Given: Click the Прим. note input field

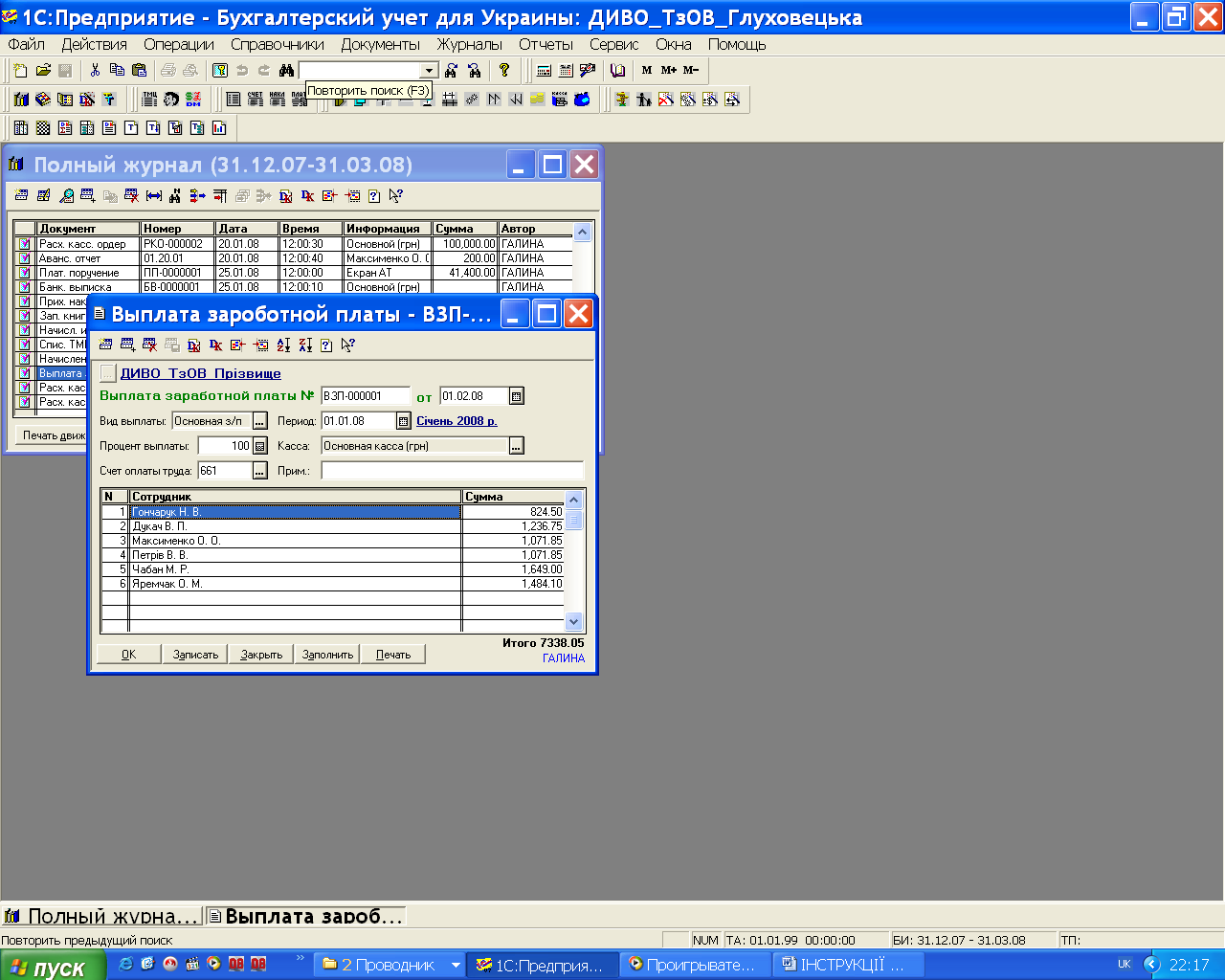Looking at the screenshot, I should click(452, 471).
